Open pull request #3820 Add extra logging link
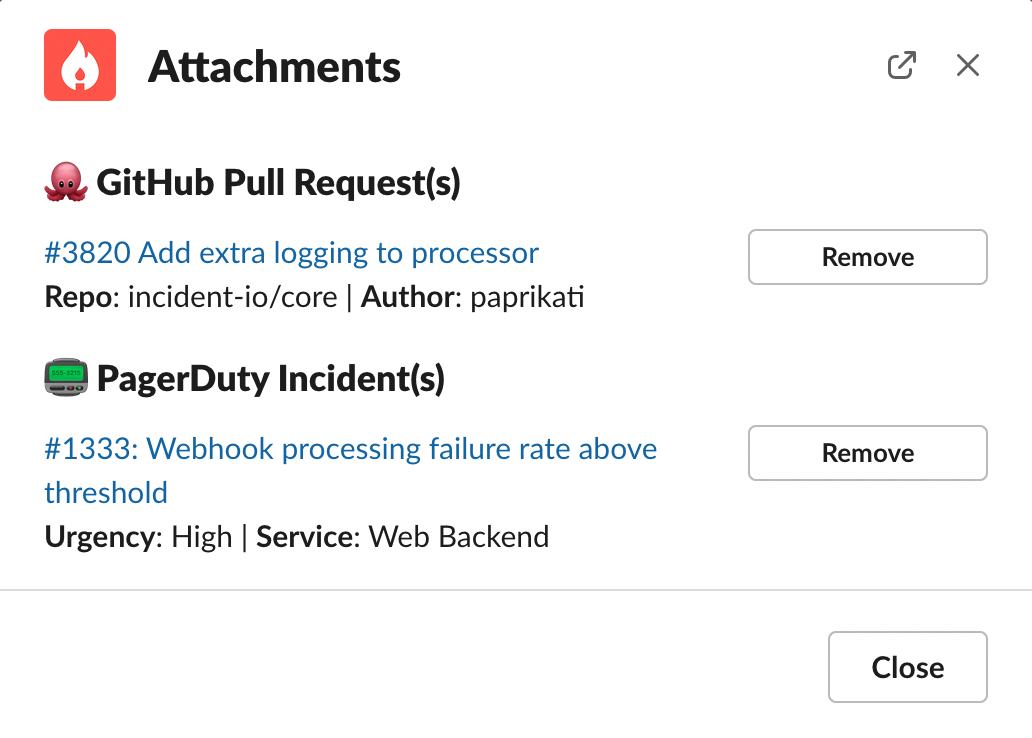The image size is (1032, 738). coord(292,253)
